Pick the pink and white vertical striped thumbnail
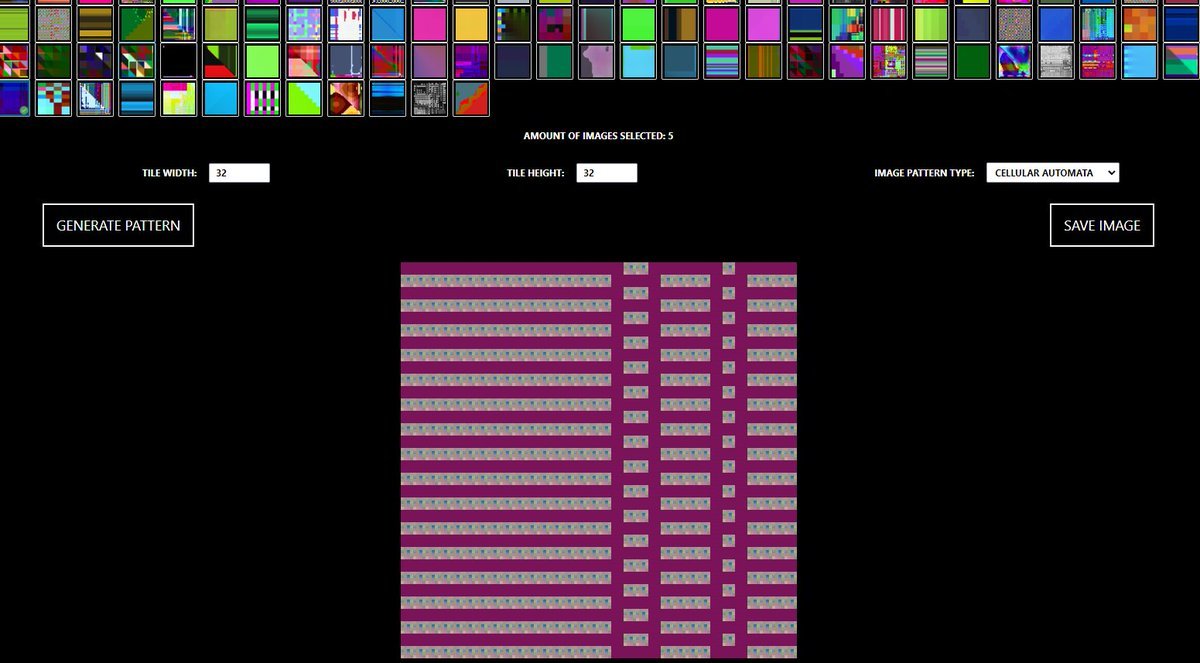 (x=888, y=24)
